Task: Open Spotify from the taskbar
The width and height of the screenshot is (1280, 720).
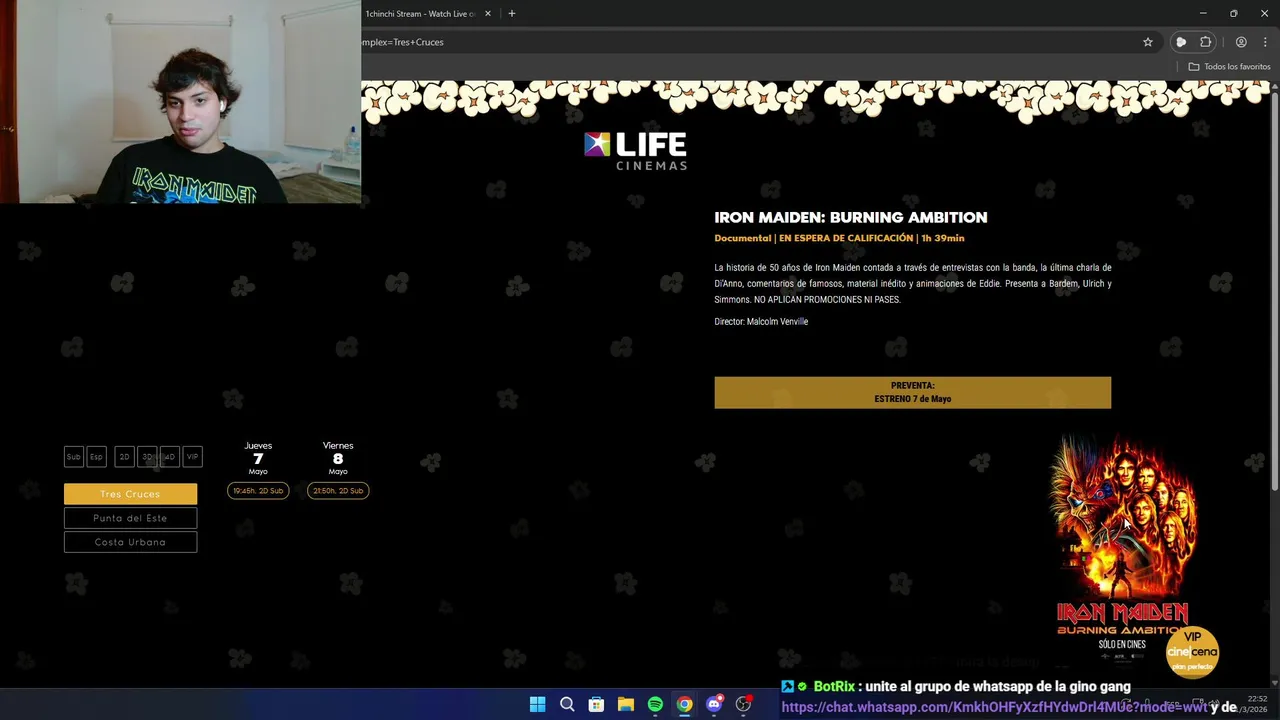Action: click(x=655, y=704)
